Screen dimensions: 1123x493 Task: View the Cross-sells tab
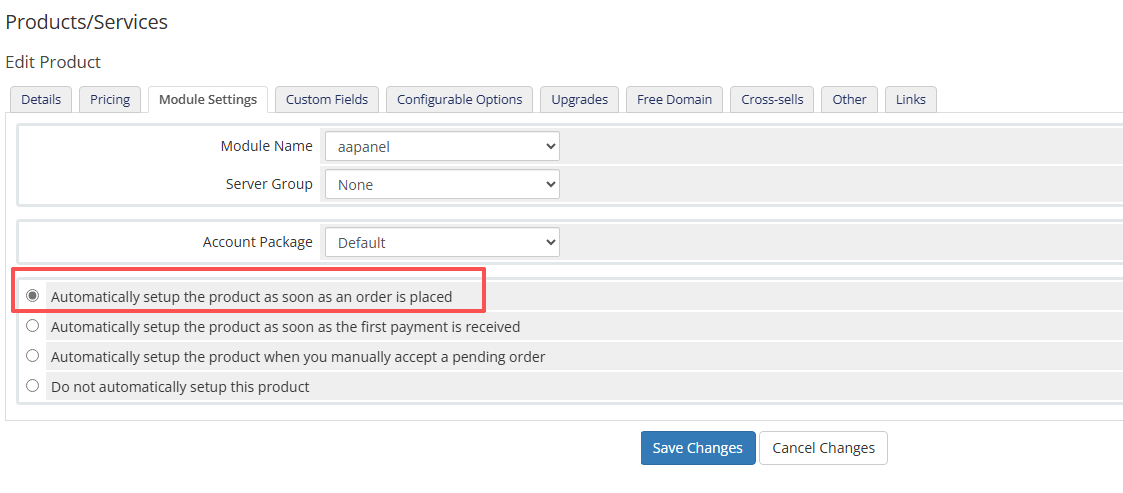point(772,99)
